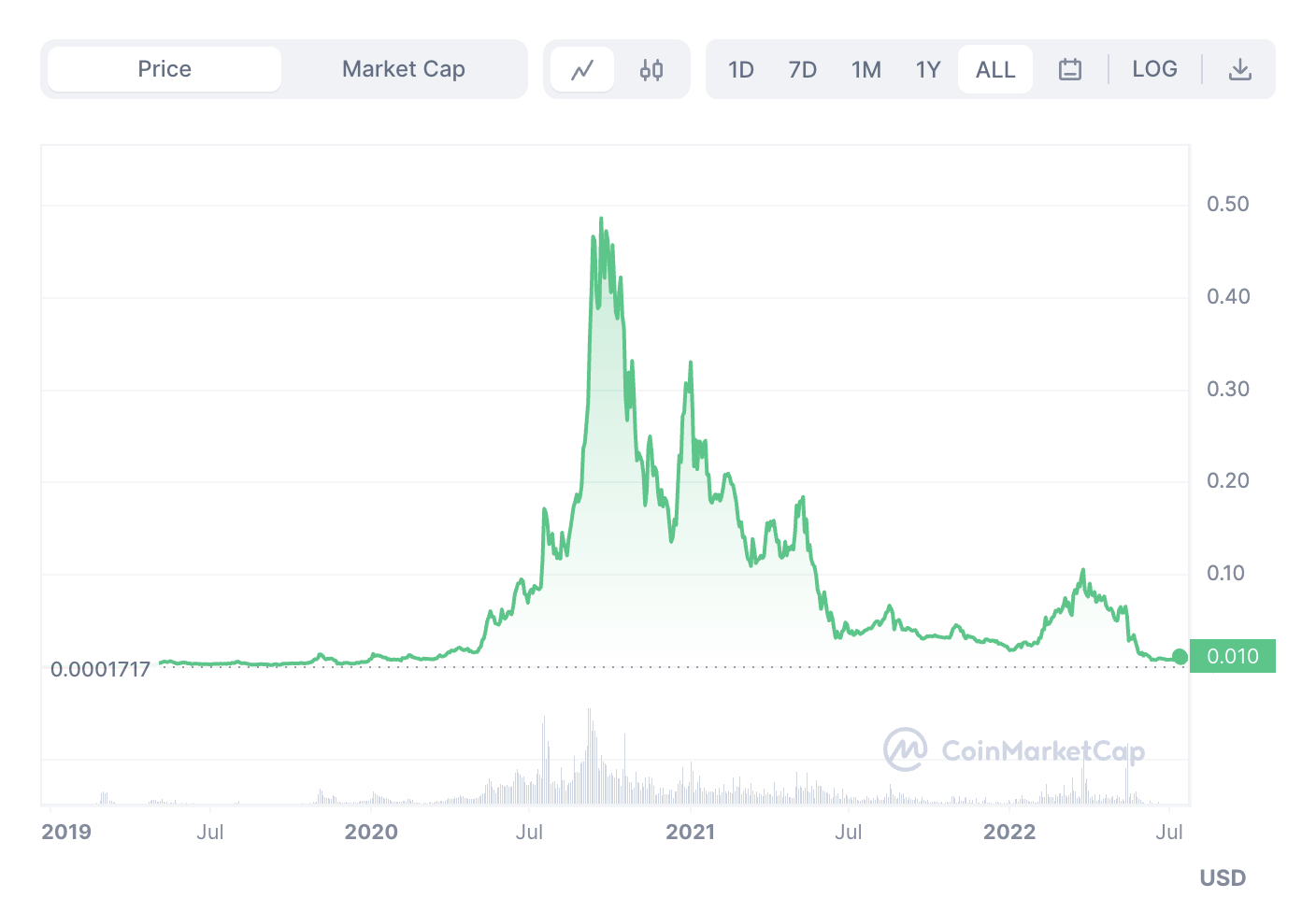Open the currency selector showing USD
The image size is (1316, 912).
(1223, 877)
